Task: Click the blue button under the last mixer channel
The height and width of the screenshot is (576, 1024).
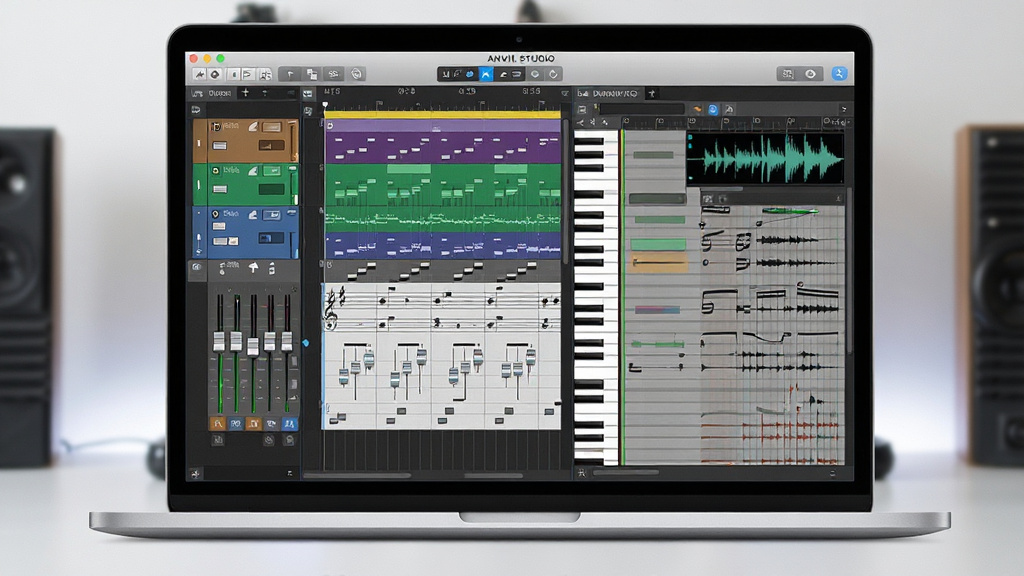Action: pyautogui.click(x=289, y=424)
